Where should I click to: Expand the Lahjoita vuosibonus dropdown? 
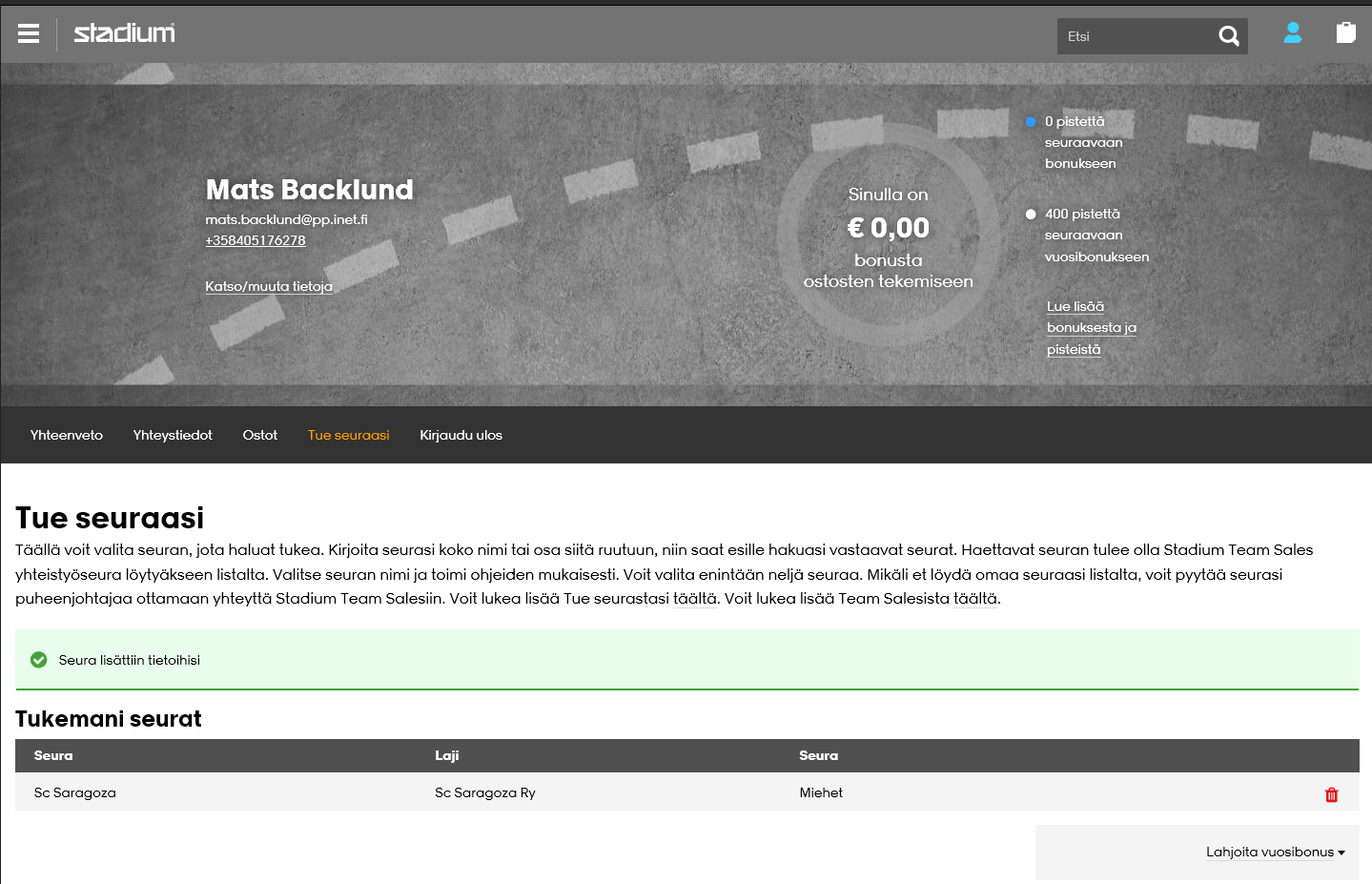pos(1275,853)
